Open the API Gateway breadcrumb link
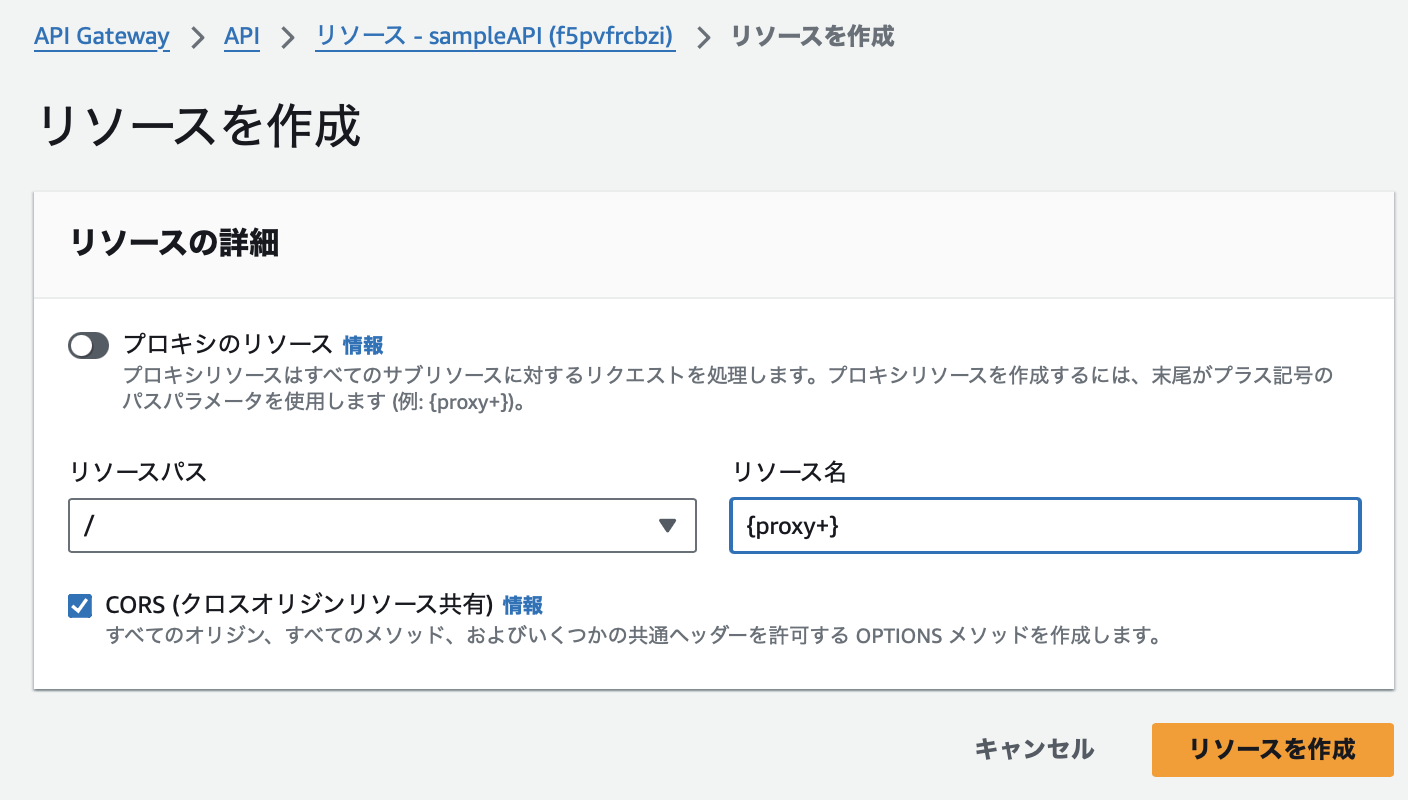 (x=101, y=36)
